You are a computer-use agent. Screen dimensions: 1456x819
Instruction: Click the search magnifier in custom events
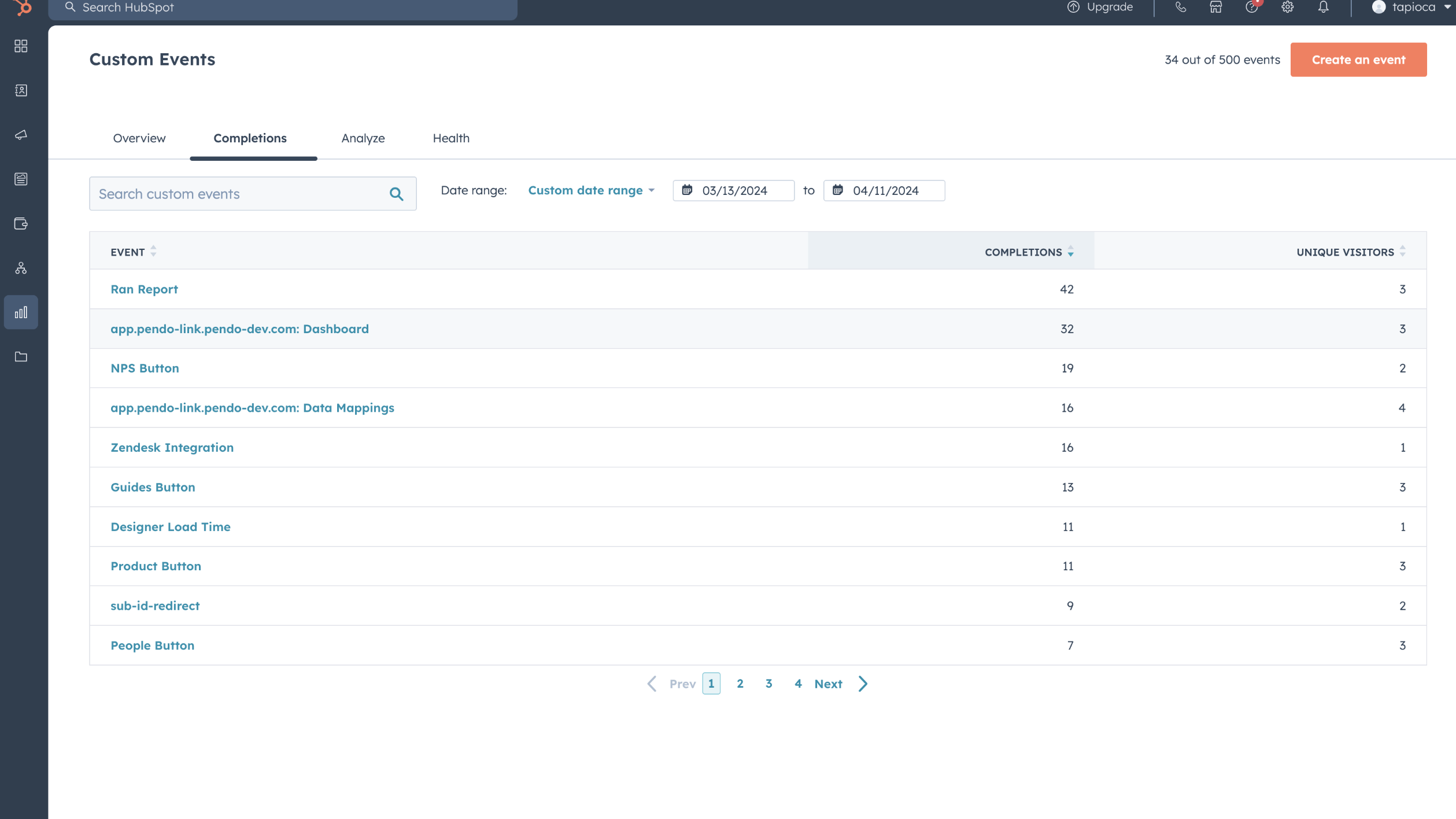pyautogui.click(x=396, y=194)
